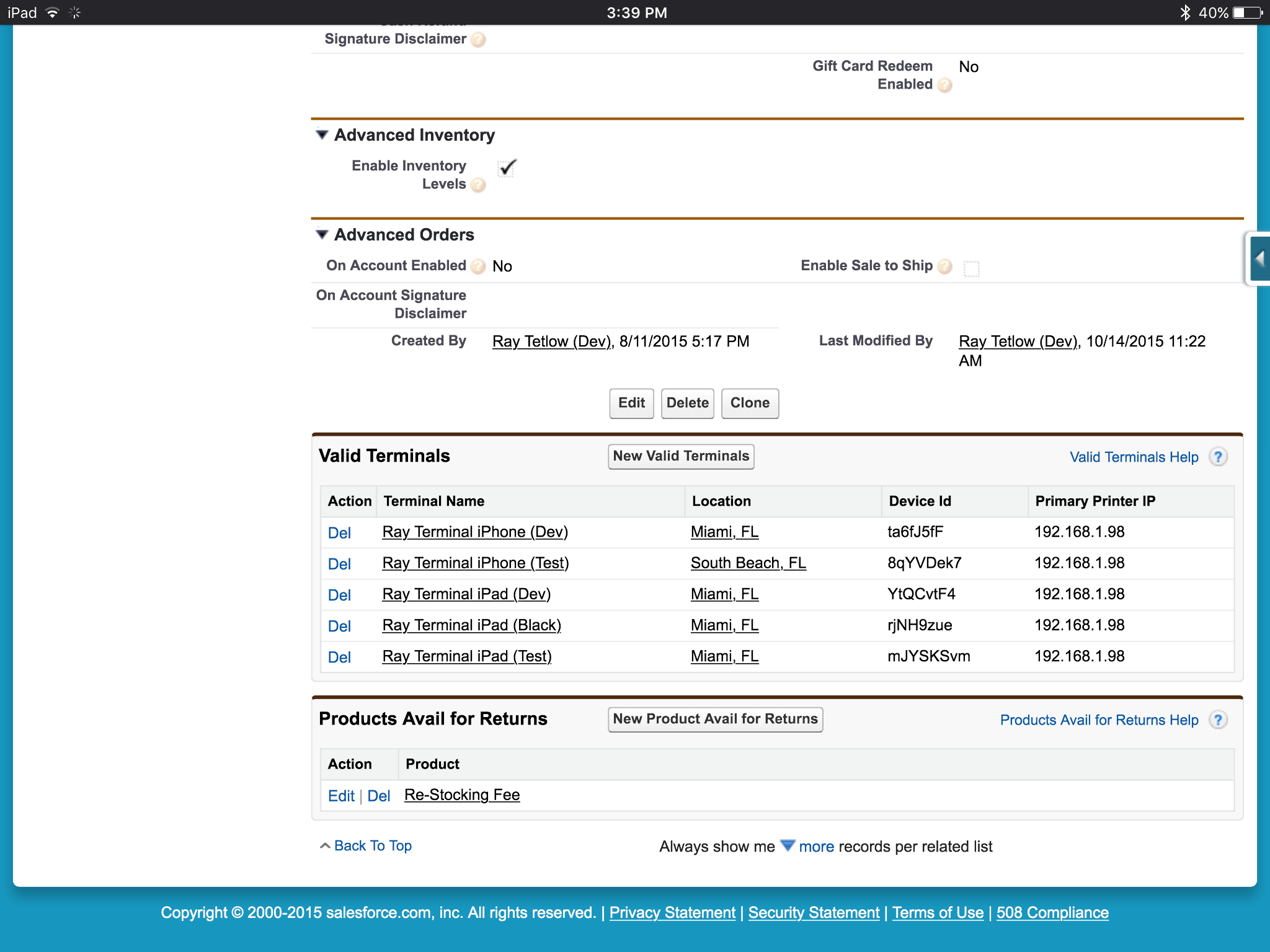
Task: Select device id text 8qYVDek7
Action: click(925, 563)
